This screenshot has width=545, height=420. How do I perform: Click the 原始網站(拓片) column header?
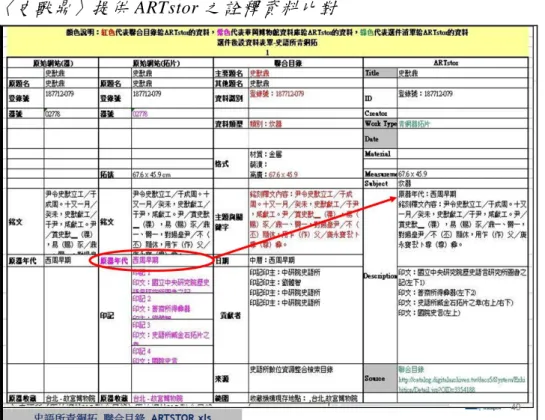[156, 63]
